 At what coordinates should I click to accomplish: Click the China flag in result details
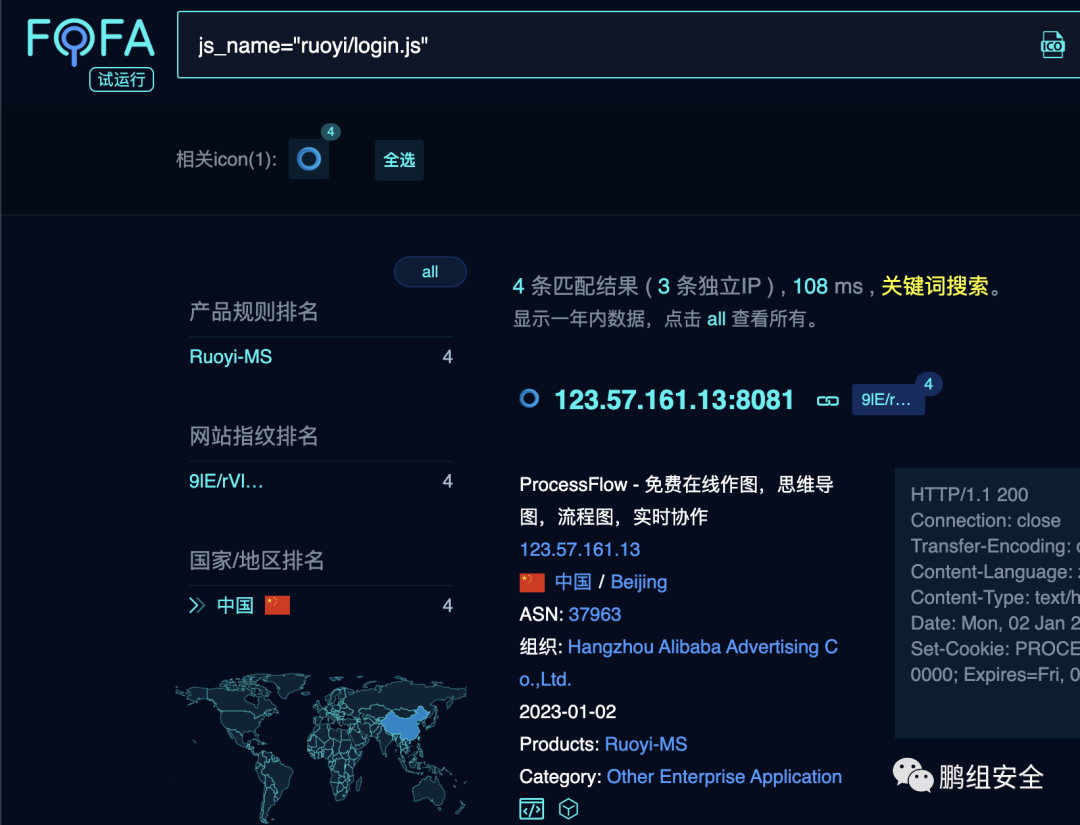tap(532, 583)
